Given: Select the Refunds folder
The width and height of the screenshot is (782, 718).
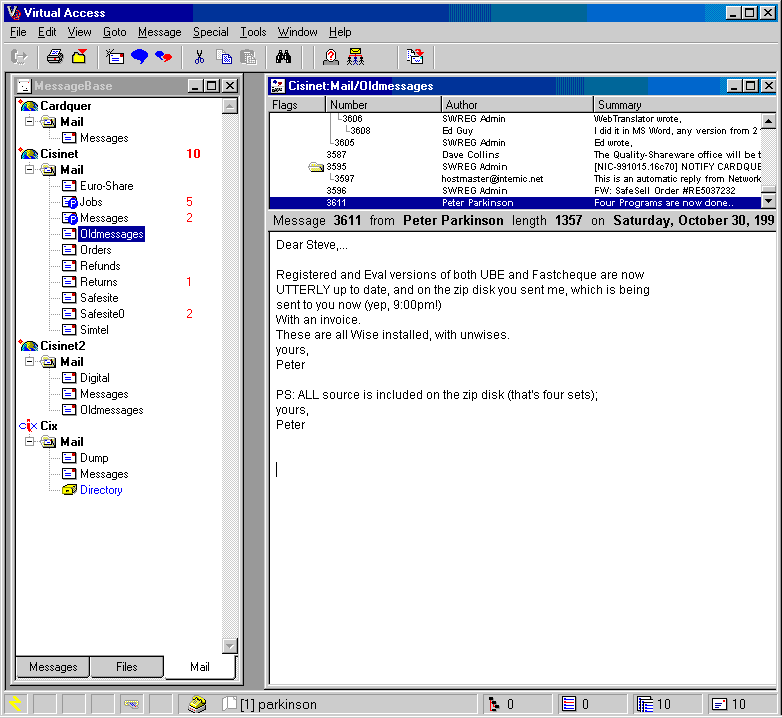Looking at the screenshot, I should [x=100, y=266].
